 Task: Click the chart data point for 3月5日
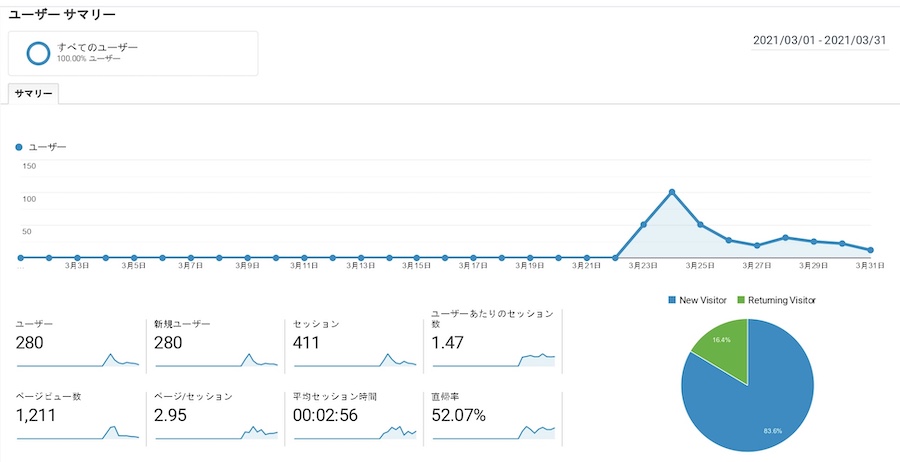tap(134, 258)
